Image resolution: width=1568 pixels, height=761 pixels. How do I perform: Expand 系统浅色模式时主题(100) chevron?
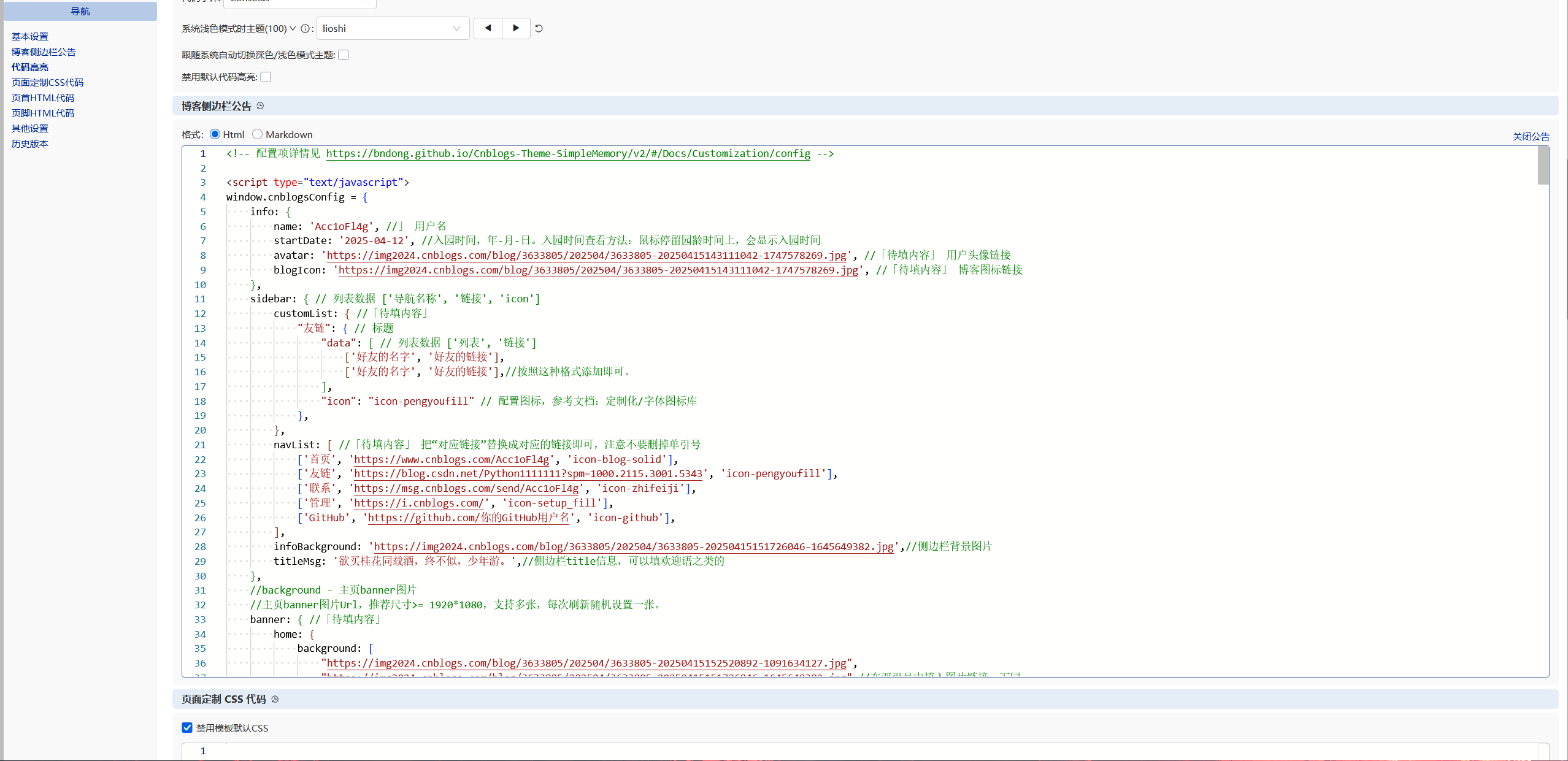293,28
